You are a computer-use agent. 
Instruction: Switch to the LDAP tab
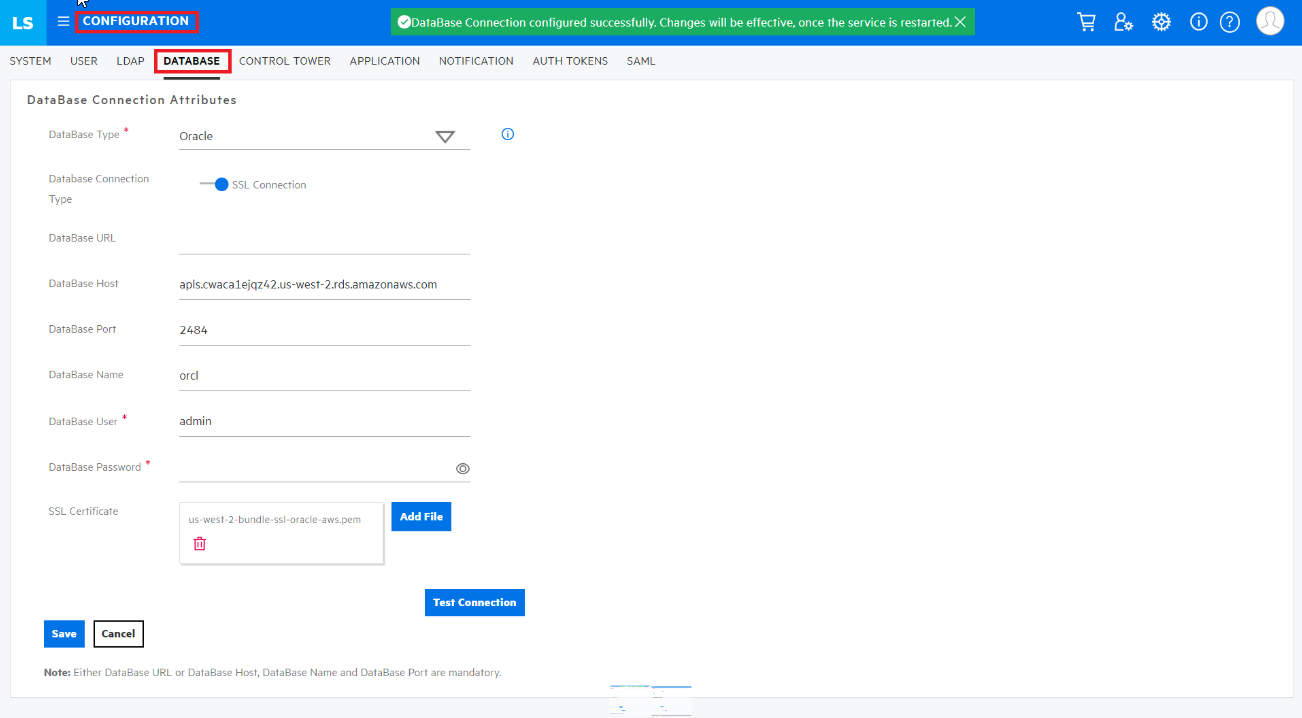pos(130,61)
